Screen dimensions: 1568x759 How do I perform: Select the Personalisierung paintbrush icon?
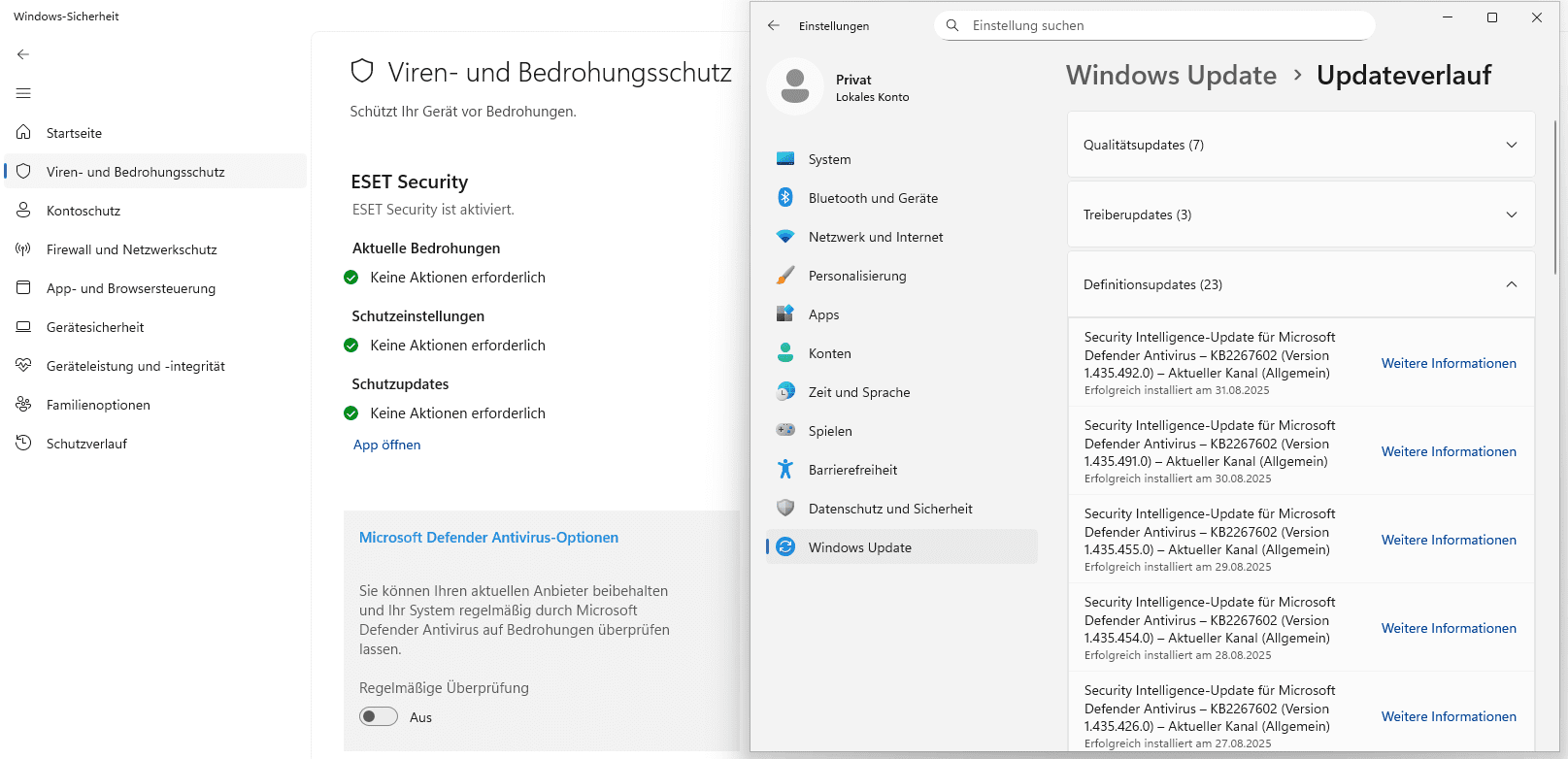tap(785, 276)
